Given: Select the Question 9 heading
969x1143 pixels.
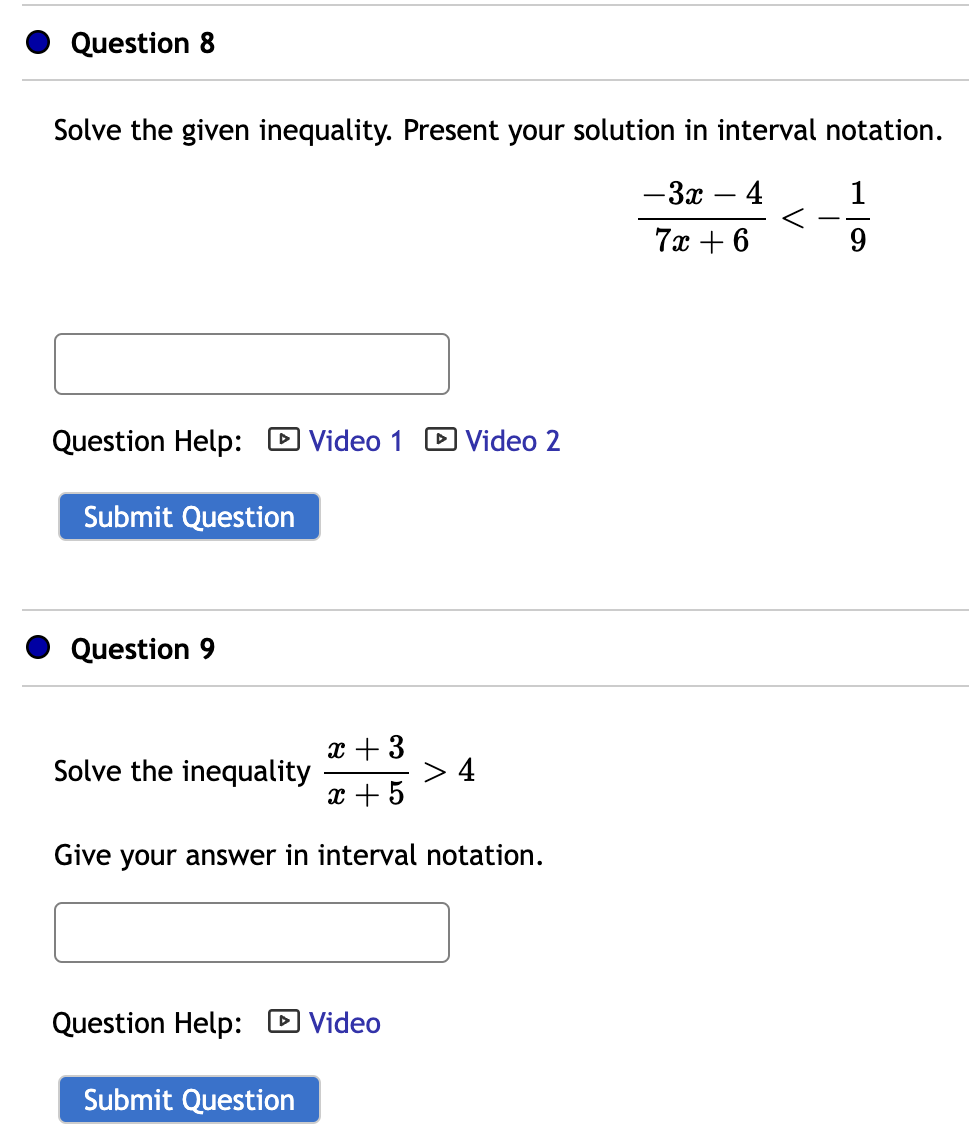Looking at the screenshot, I should tap(141, 648).
